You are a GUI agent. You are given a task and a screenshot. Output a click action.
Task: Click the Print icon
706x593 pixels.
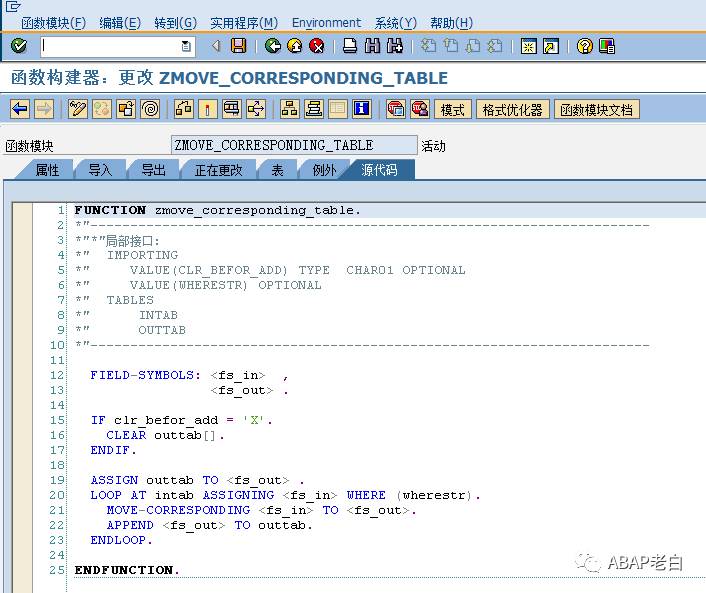350,46
